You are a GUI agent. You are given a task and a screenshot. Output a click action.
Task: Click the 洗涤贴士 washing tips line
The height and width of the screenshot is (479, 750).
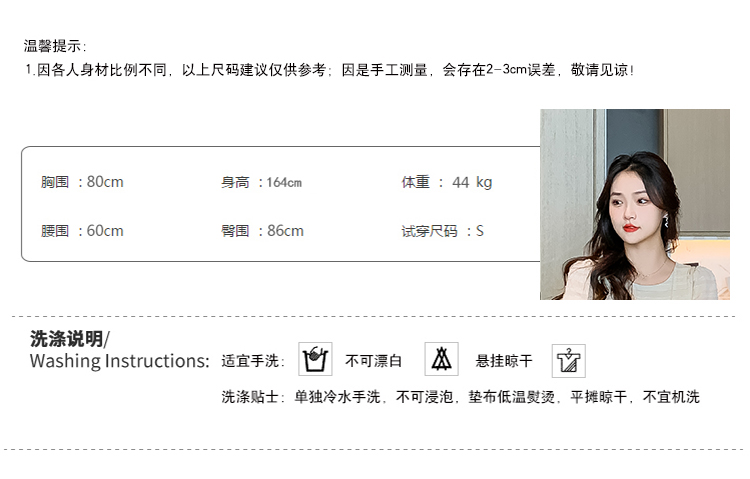click(460, 397)
